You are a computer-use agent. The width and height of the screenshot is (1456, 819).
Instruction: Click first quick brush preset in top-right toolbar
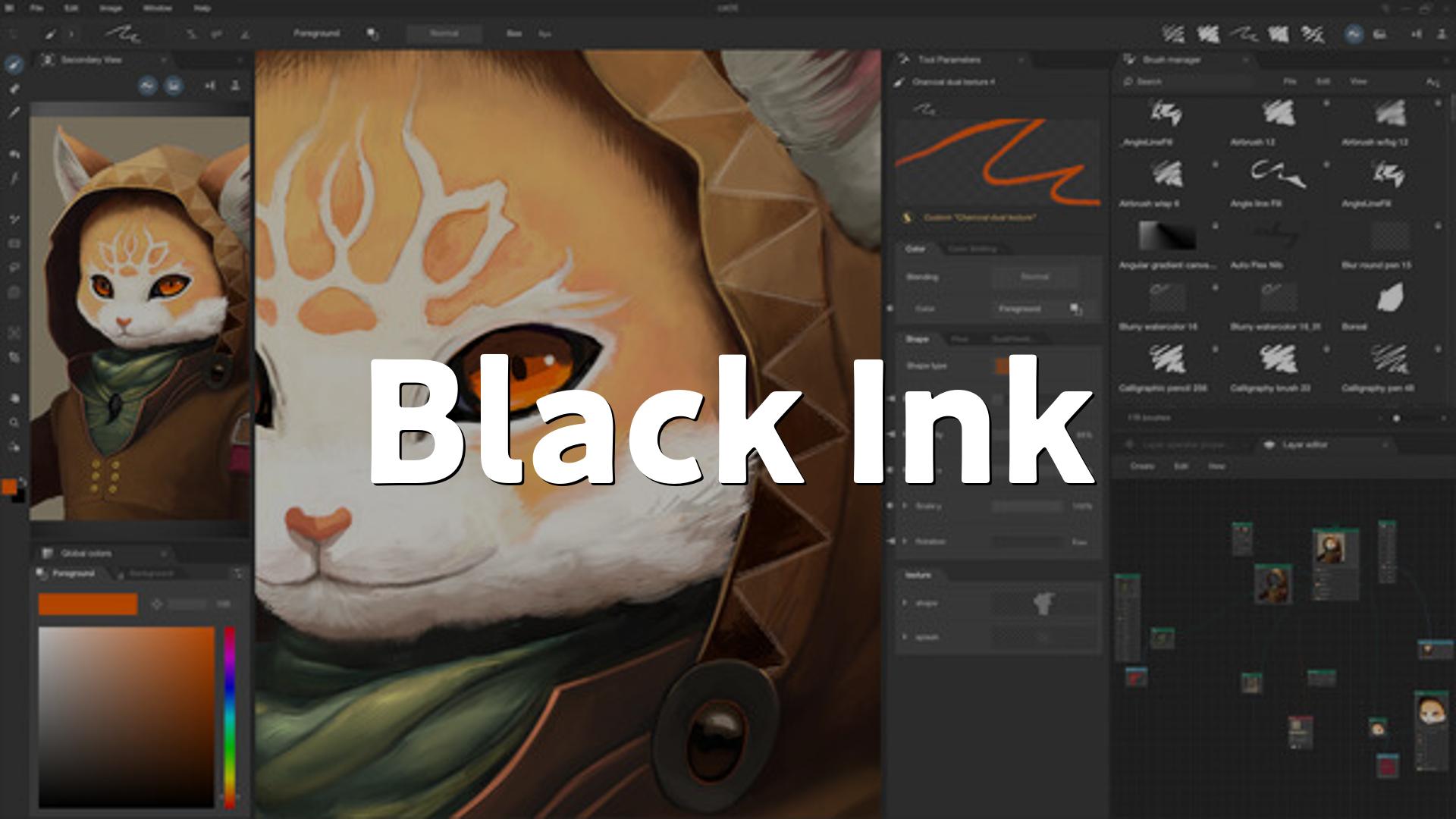pos(1173,33)
